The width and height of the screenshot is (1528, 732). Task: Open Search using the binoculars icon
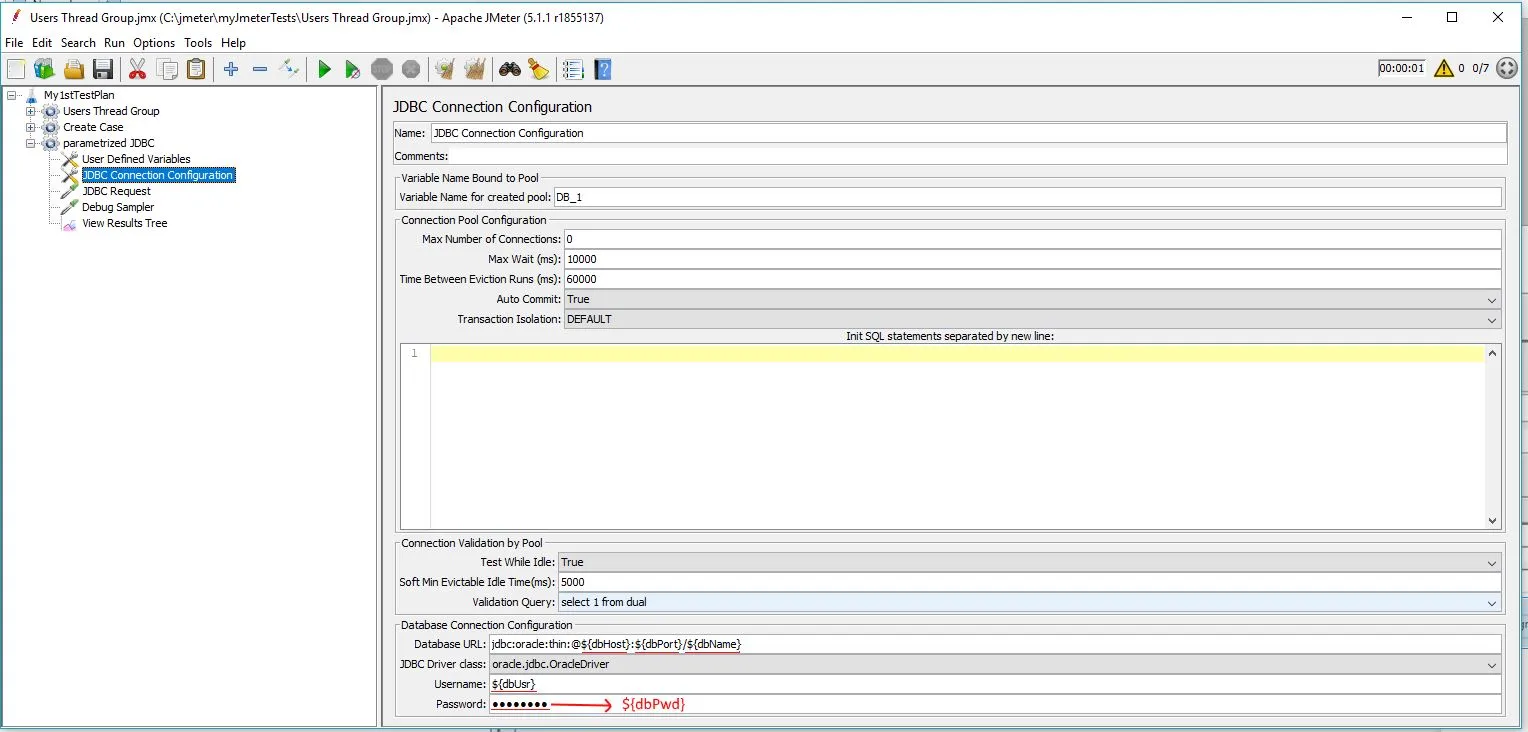pos(510,69)
